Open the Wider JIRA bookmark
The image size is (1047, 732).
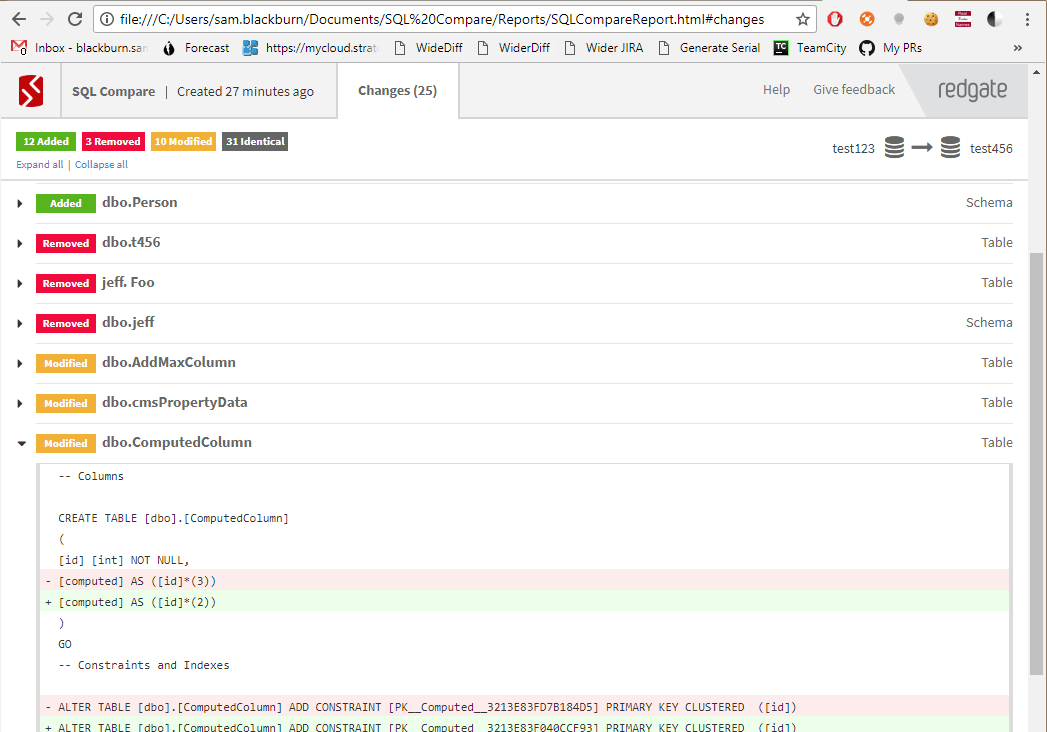604,48
